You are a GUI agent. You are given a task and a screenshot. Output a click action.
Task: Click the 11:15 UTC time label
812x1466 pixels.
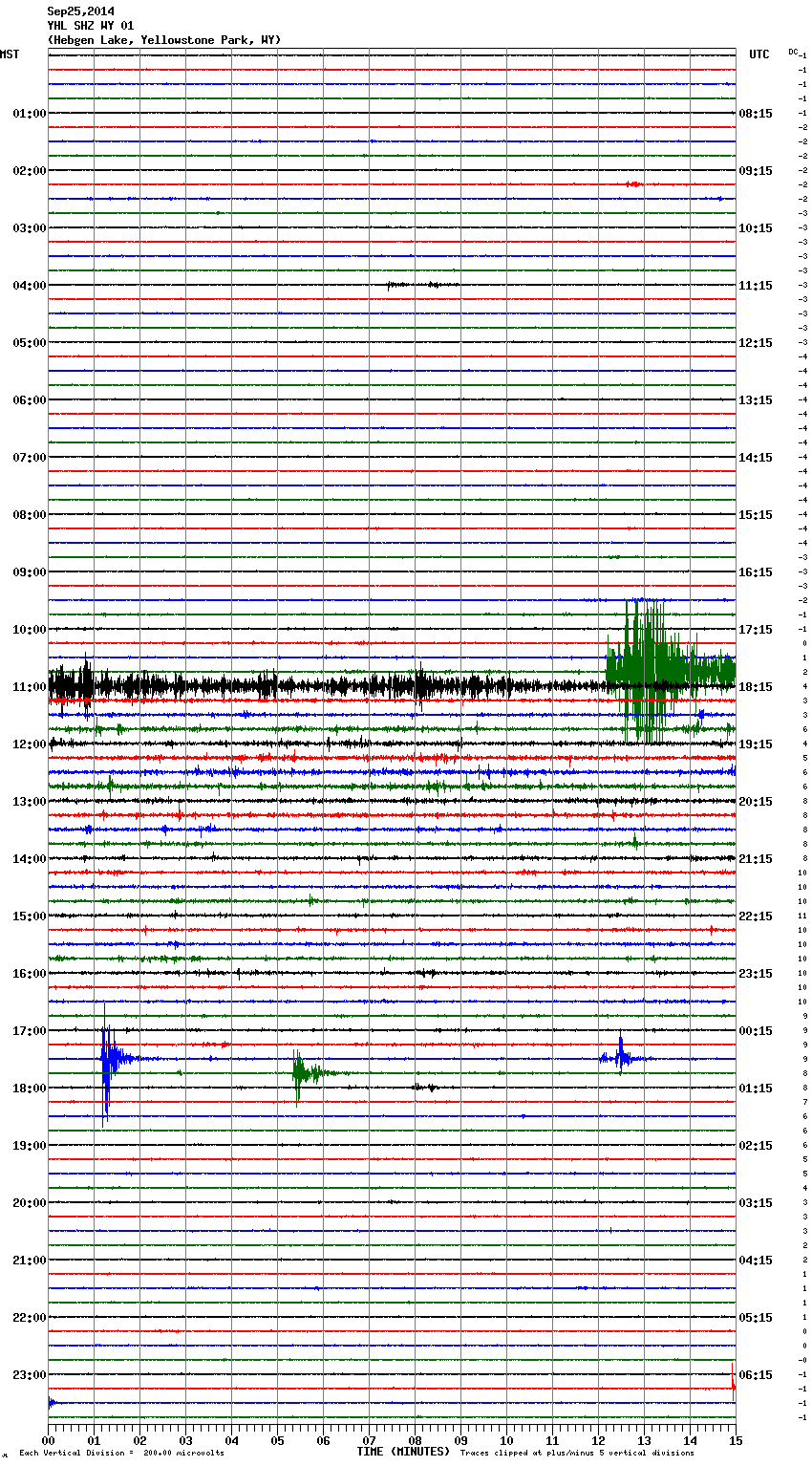756,286
